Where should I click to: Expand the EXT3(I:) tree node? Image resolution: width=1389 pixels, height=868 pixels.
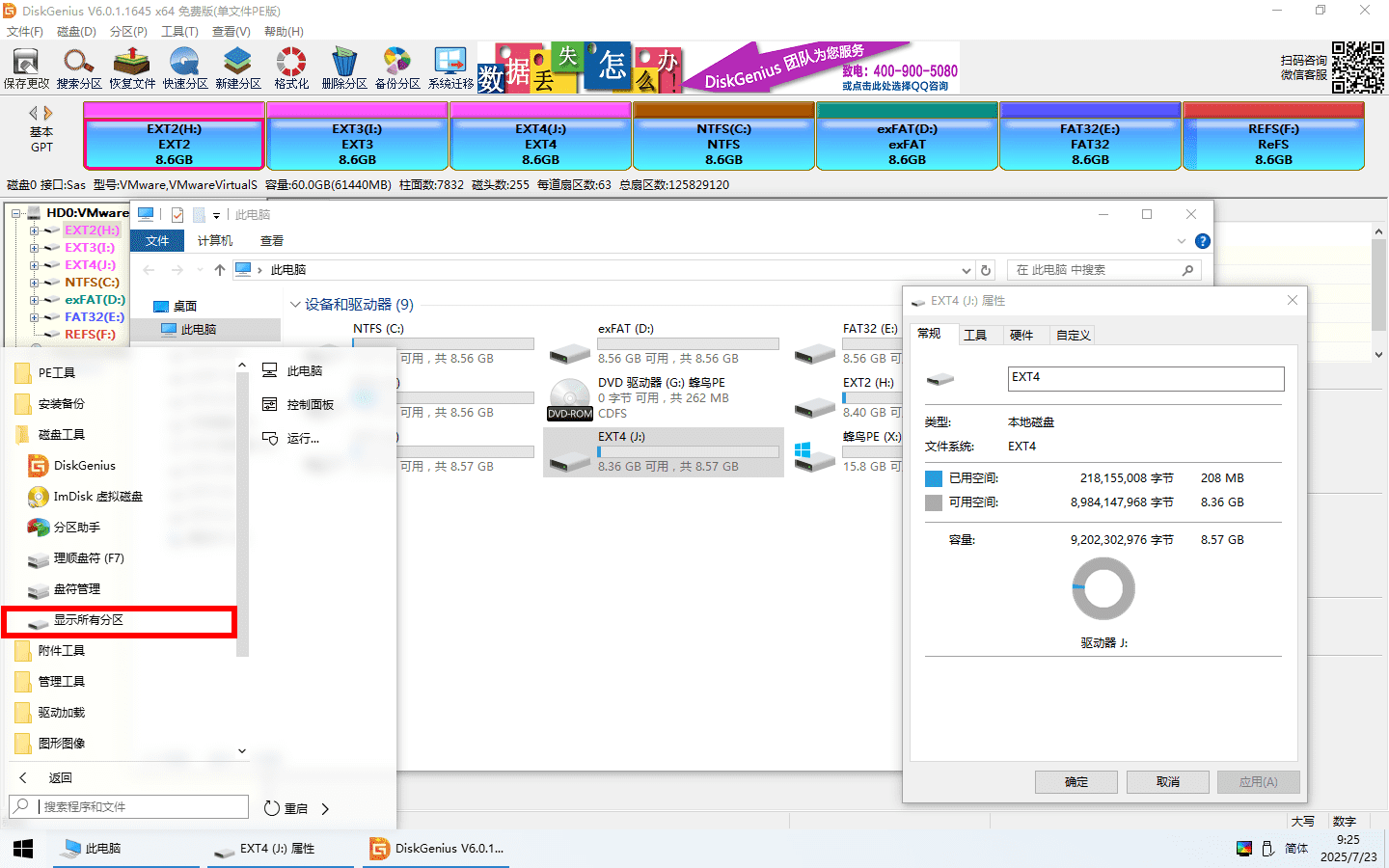(x=34, y=248)
